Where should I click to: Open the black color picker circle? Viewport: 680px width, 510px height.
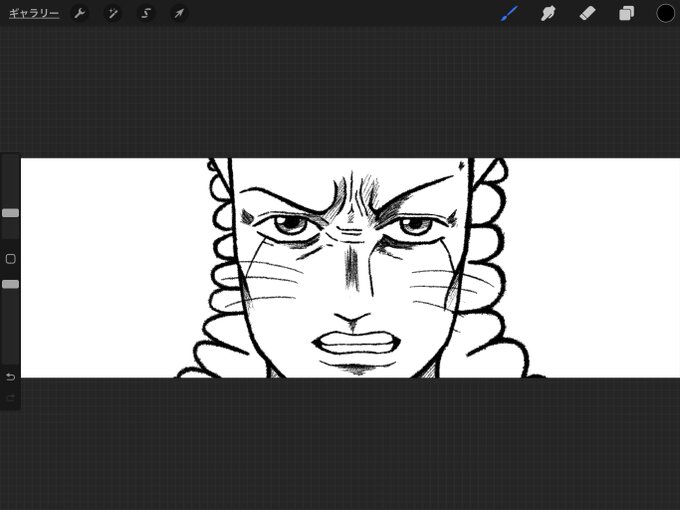665,13
